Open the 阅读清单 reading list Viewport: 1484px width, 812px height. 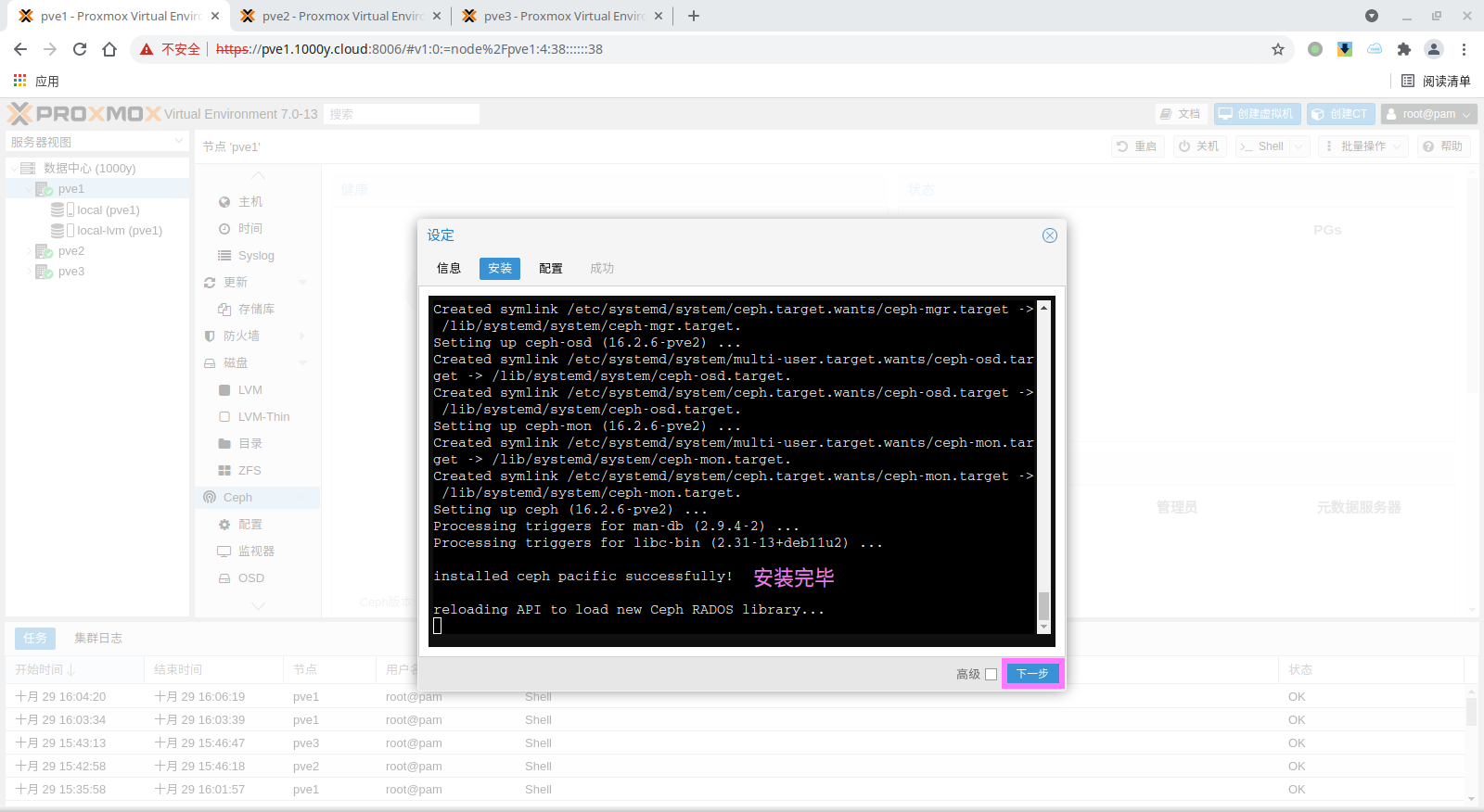(x=1436, y=81)
